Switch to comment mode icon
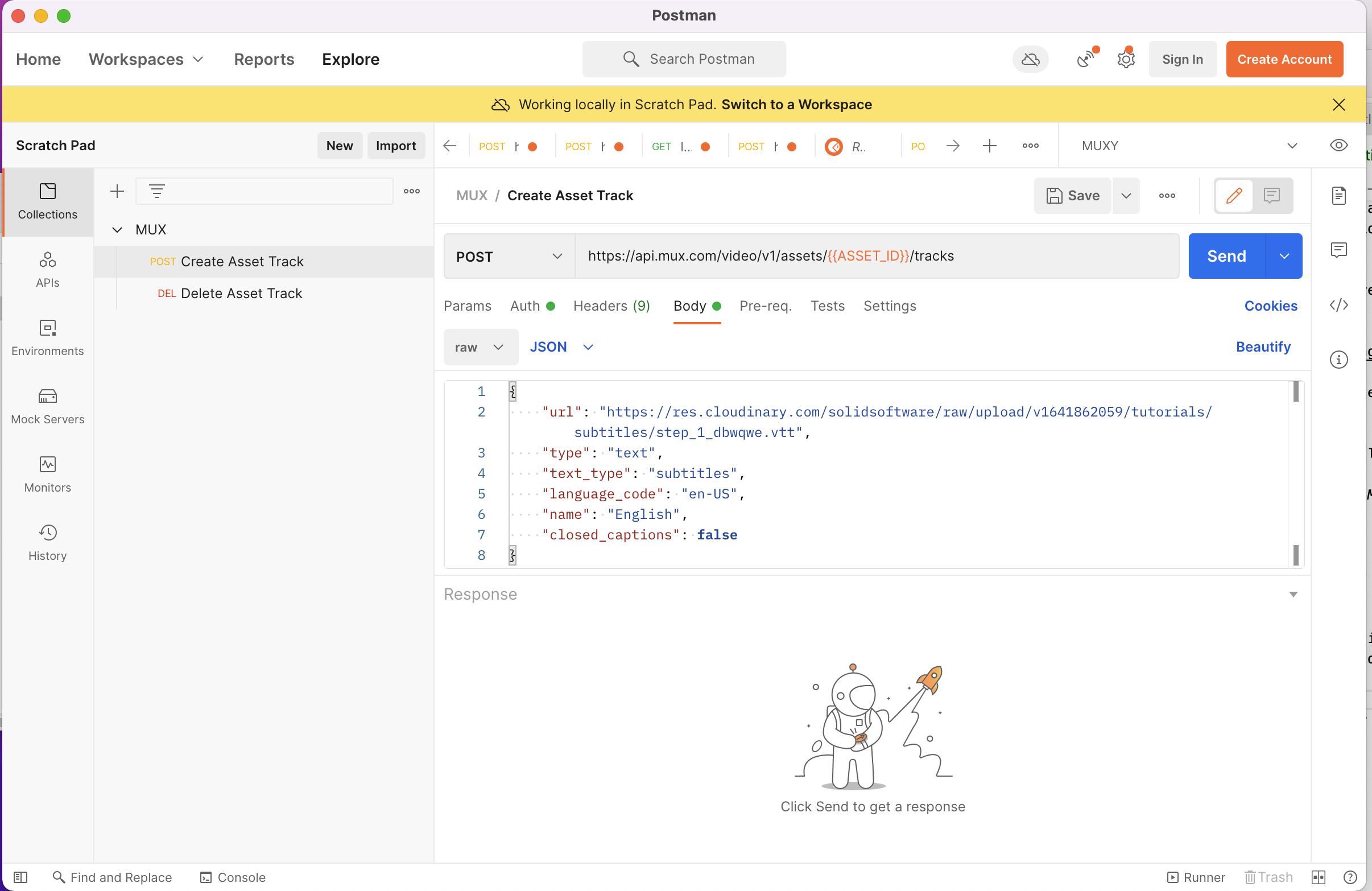 pyautogui.click(x=1272, y=196)
